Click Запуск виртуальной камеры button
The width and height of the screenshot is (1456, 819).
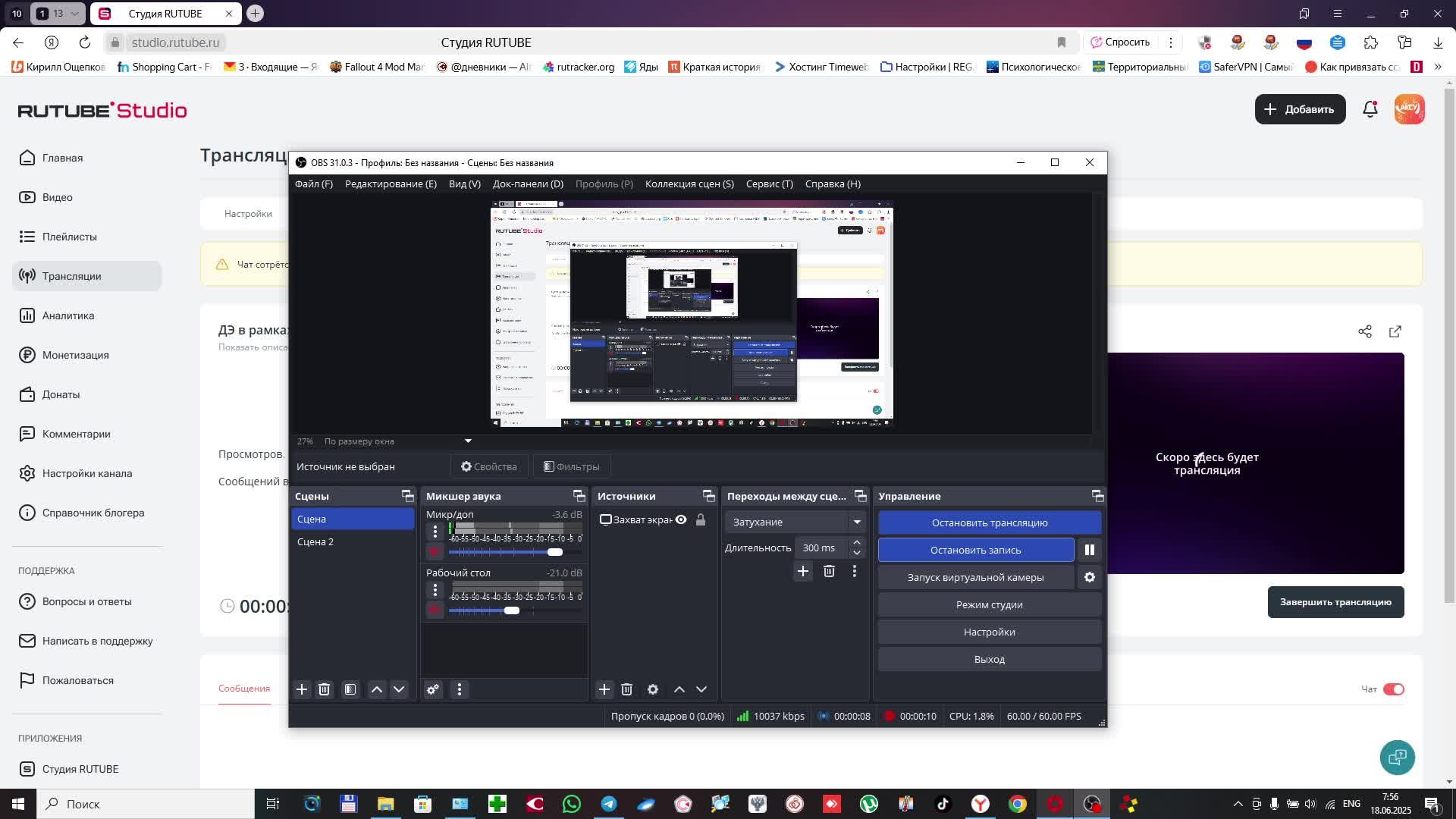(976, 577)
